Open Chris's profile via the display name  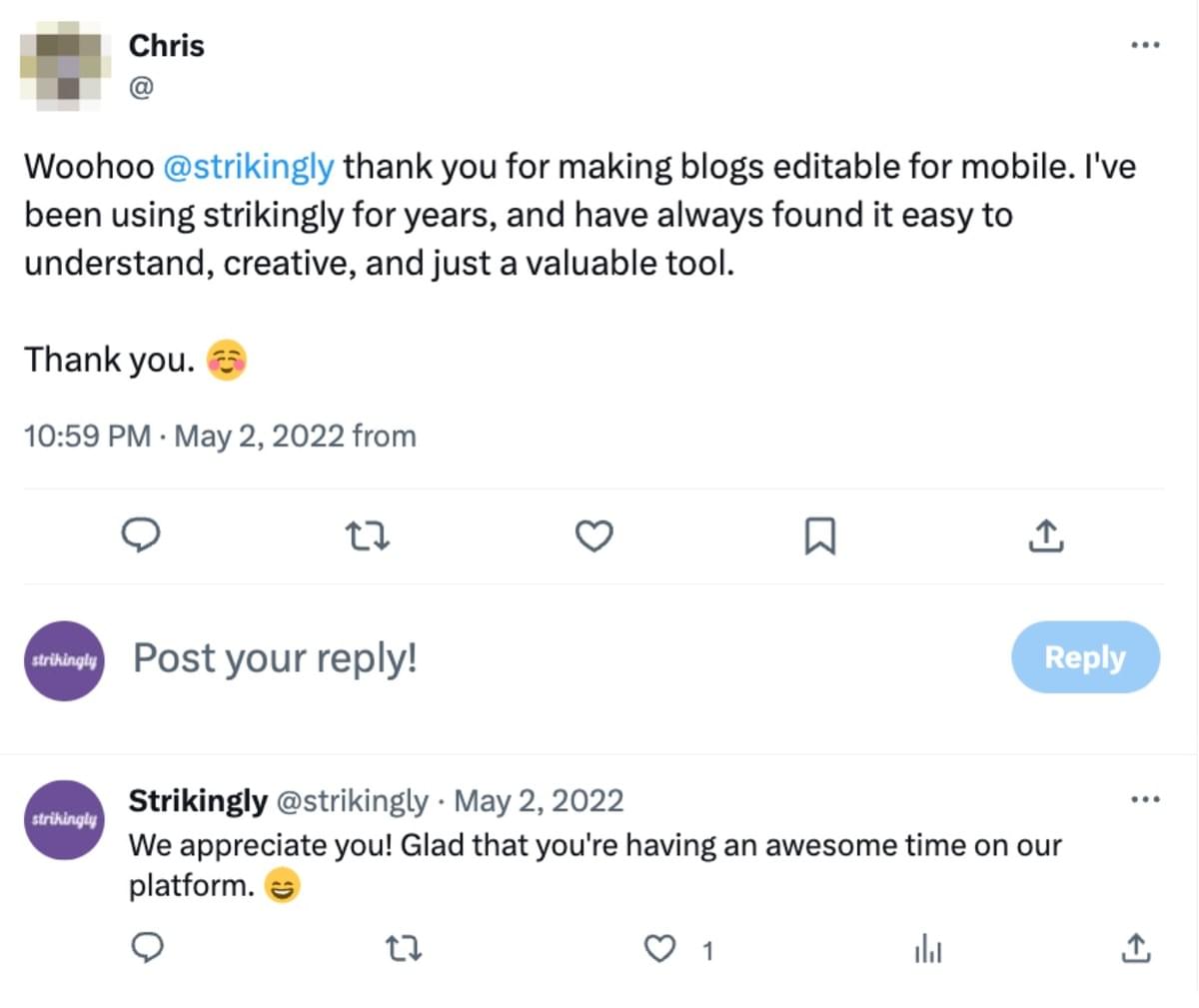tap(166, 46)
